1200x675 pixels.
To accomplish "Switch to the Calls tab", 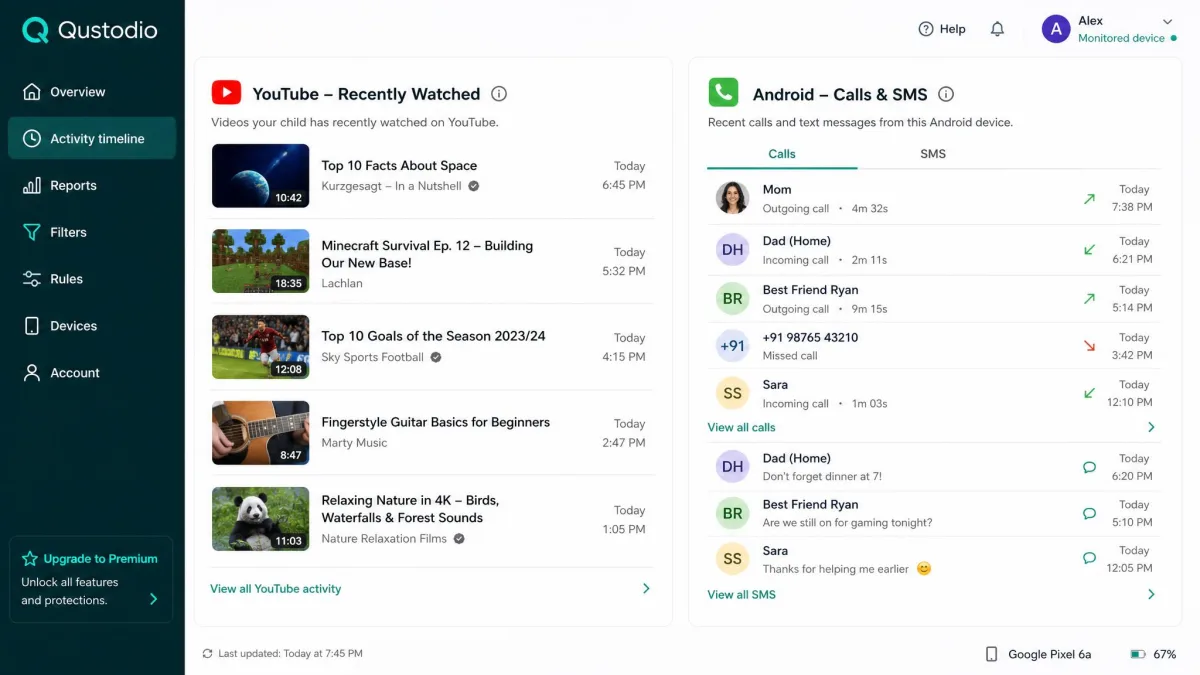I will pos(782,154).
